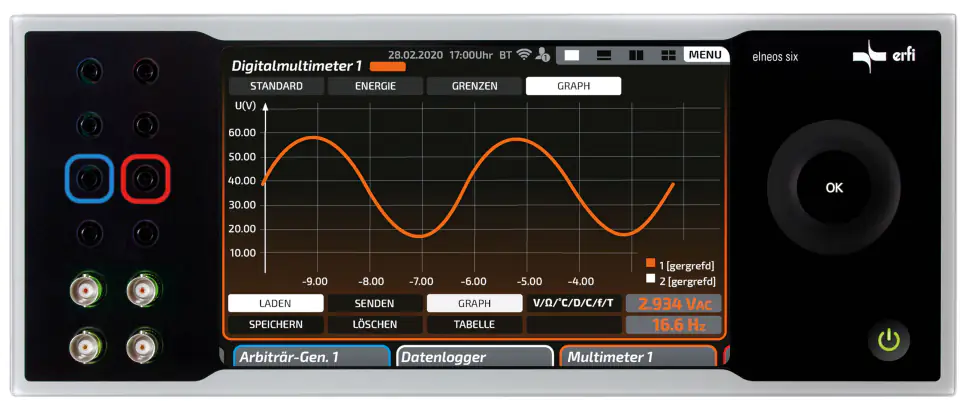This screenshot has height=401, width=980.
Task: Choose the two-column layout icon
Action: coord(636,55)
